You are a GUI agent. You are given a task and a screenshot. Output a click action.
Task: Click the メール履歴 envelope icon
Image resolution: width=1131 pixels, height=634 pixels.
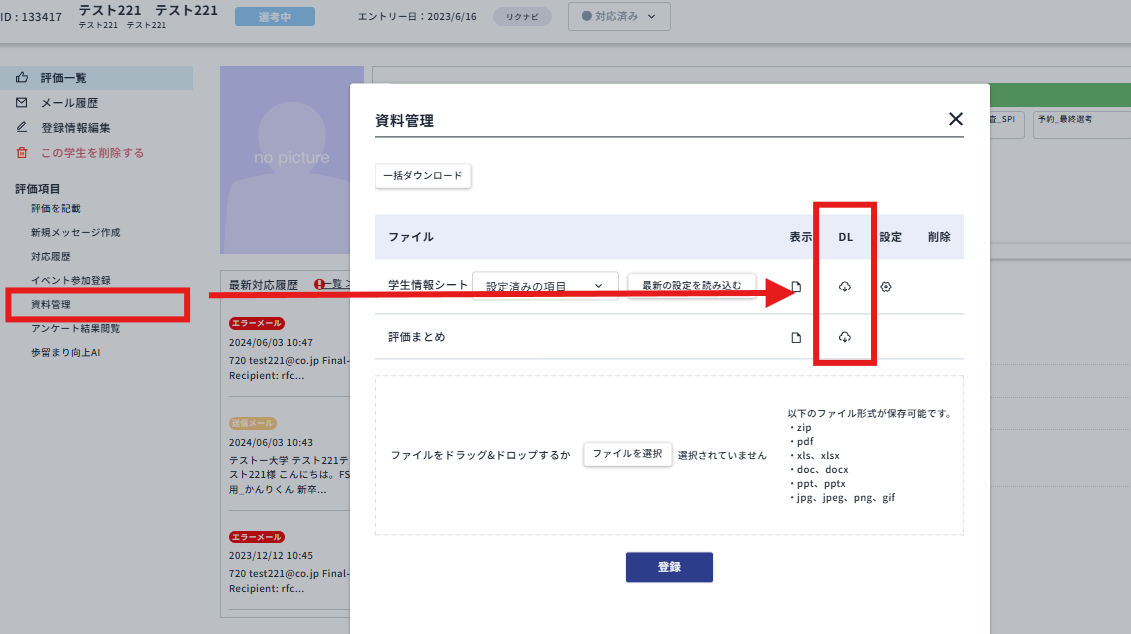pyautogui.click(x=22, y=103)
